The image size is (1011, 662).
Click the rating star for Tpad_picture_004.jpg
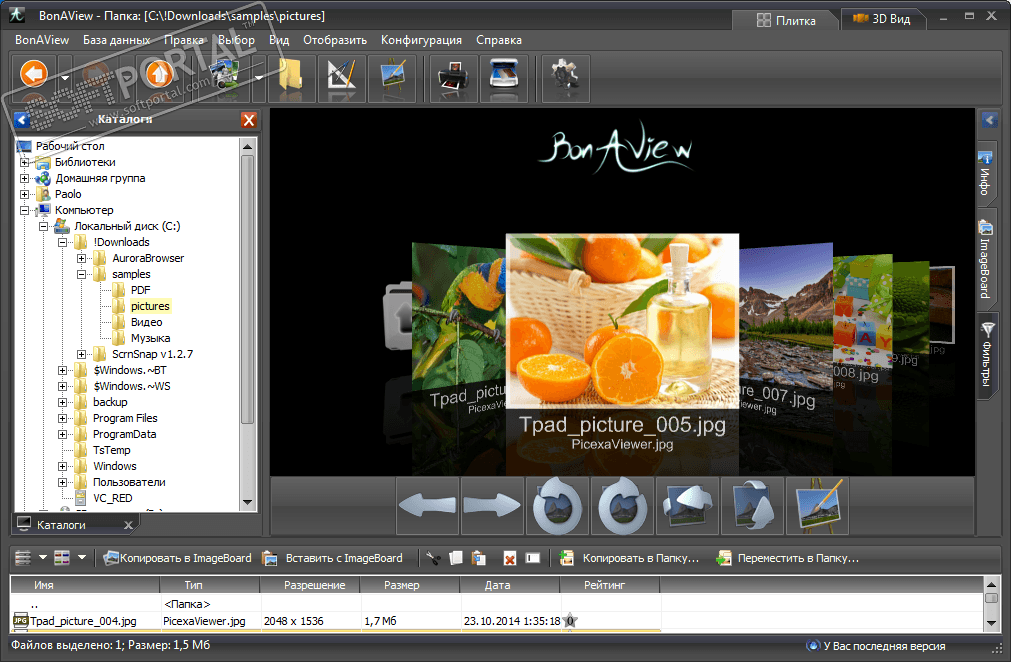pyautogui.click(x=569, y=621)
